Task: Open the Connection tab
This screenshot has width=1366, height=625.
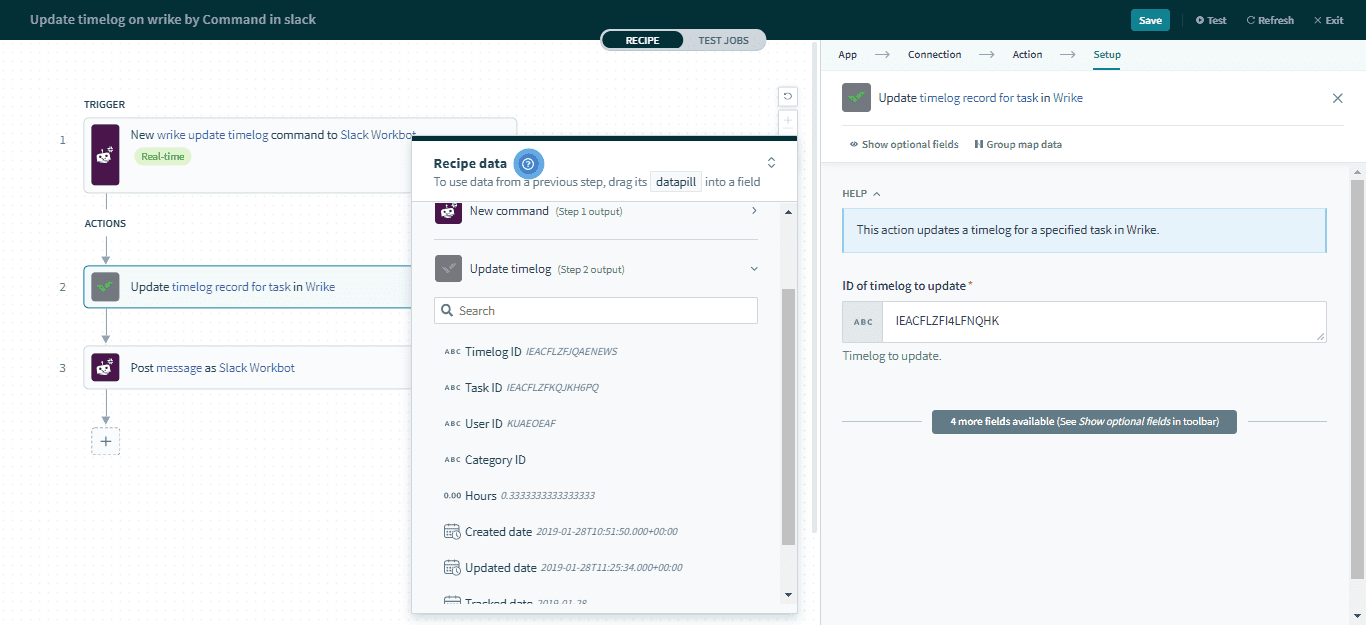Action: click(934, 55)
